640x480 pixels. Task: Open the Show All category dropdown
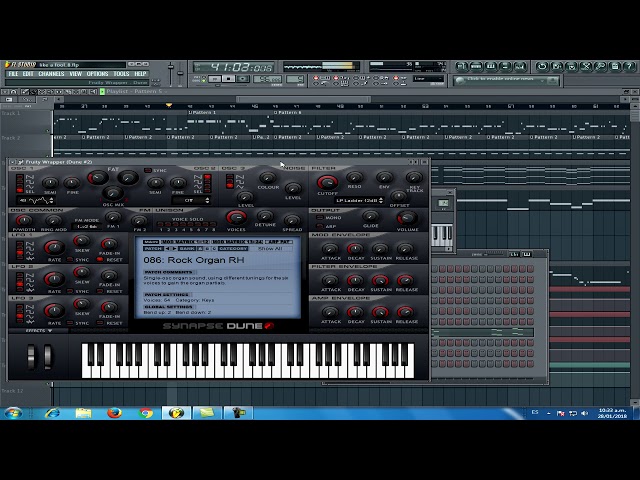click(x=269, y=249)
